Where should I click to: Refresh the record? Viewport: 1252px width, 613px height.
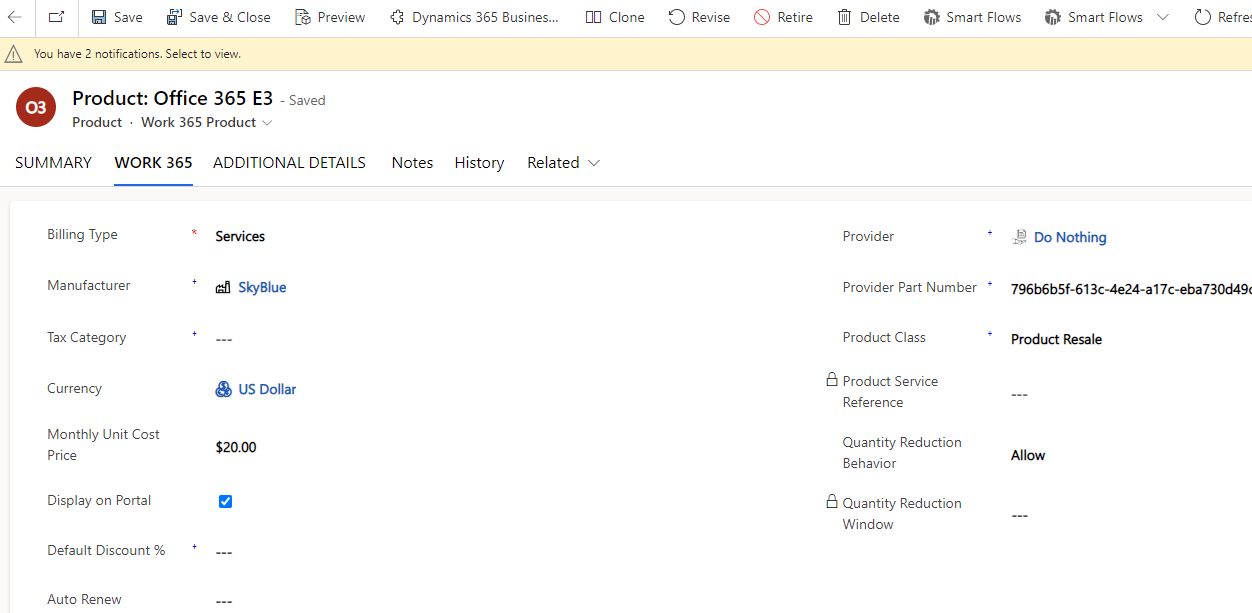1223,17
